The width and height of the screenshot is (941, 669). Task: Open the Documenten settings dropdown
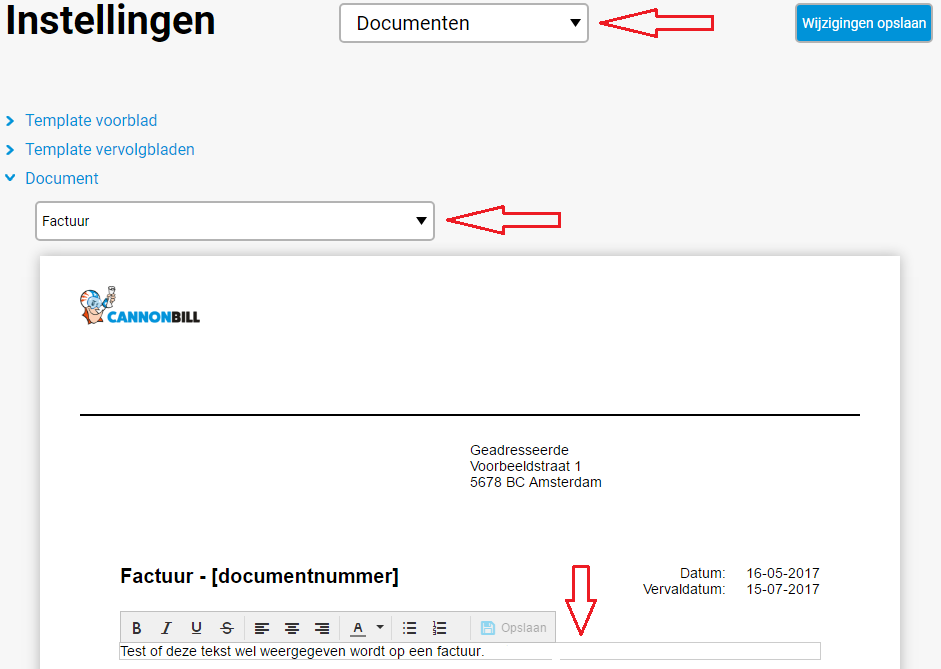463,23
